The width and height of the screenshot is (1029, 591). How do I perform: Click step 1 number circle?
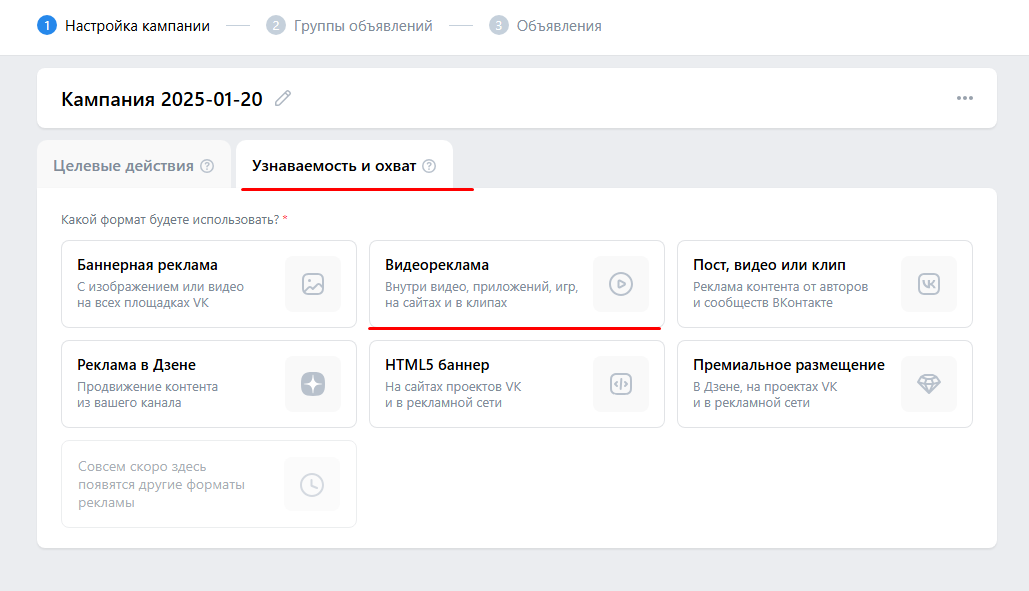[47, 26]
